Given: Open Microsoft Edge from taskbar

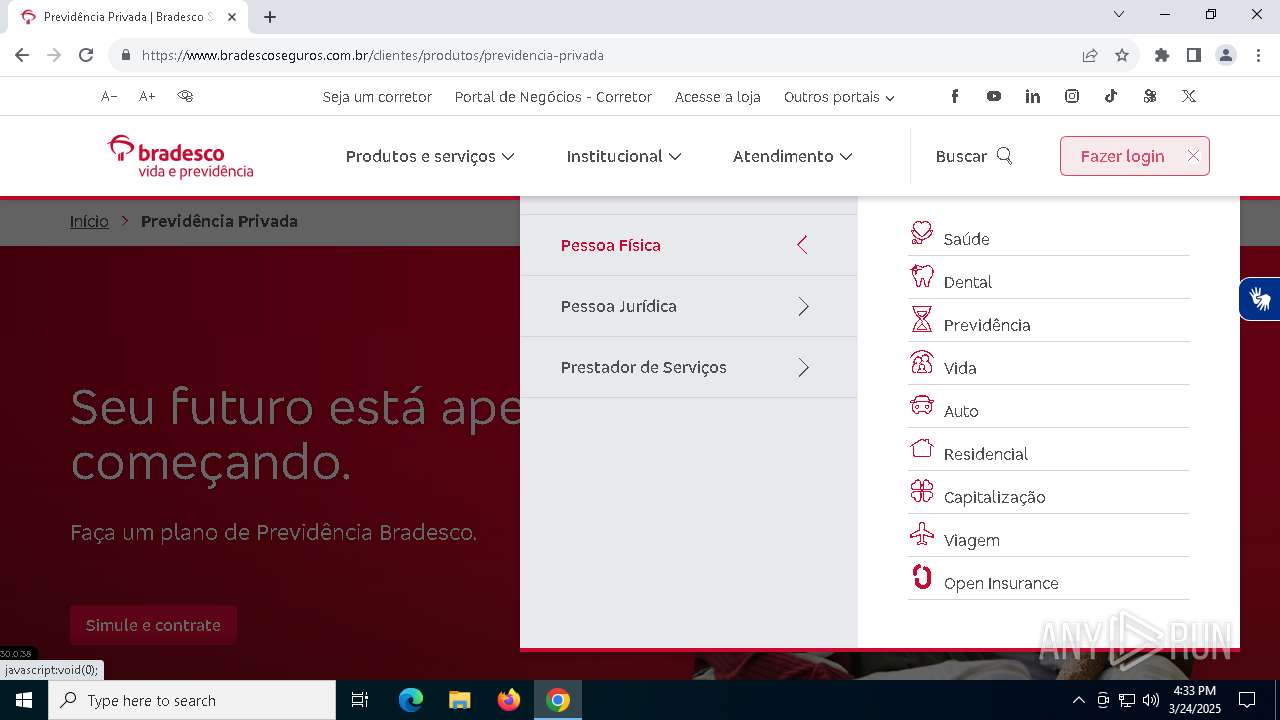Looking at the screenshot, I should 410,700.
